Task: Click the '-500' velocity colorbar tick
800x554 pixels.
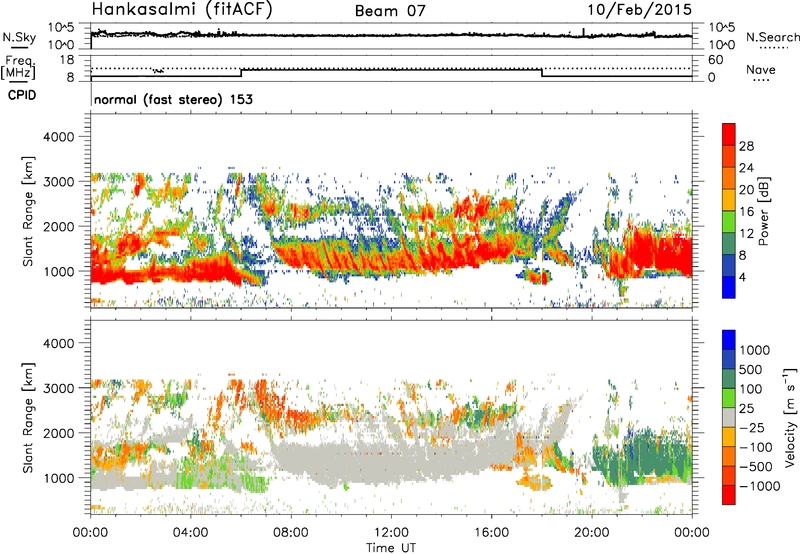Action: click(x=756, y=466)
